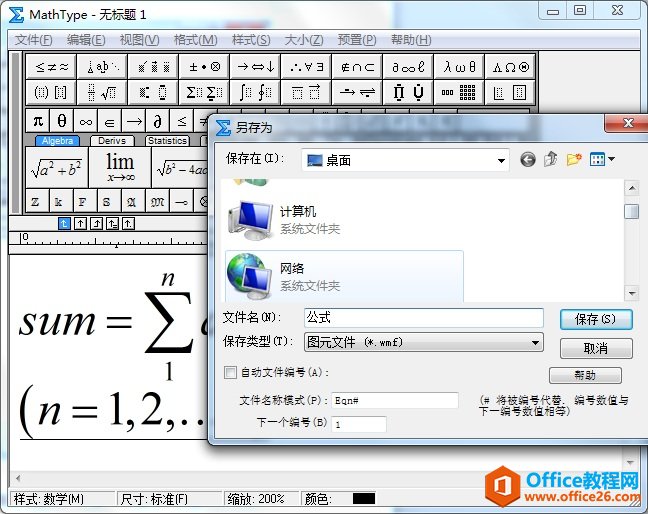Viewport: 648px width, 514px height.
Task: Open the view options menu arrow
Action: [x=611, y=159]
